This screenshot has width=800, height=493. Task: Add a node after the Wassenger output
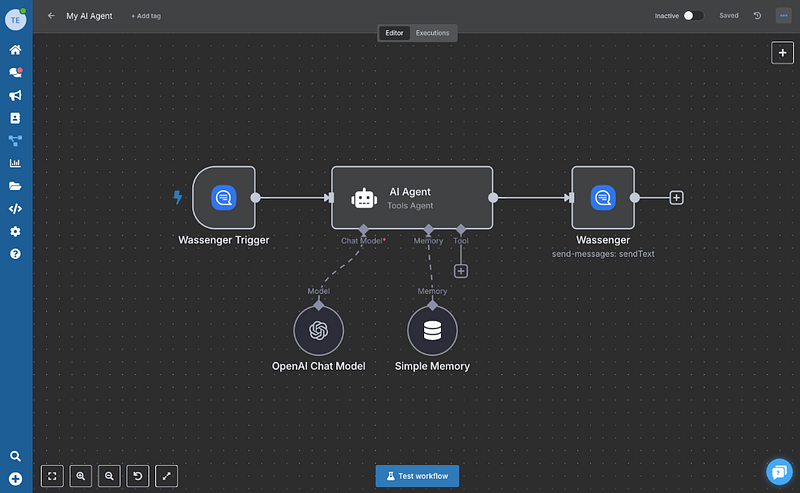677,198
